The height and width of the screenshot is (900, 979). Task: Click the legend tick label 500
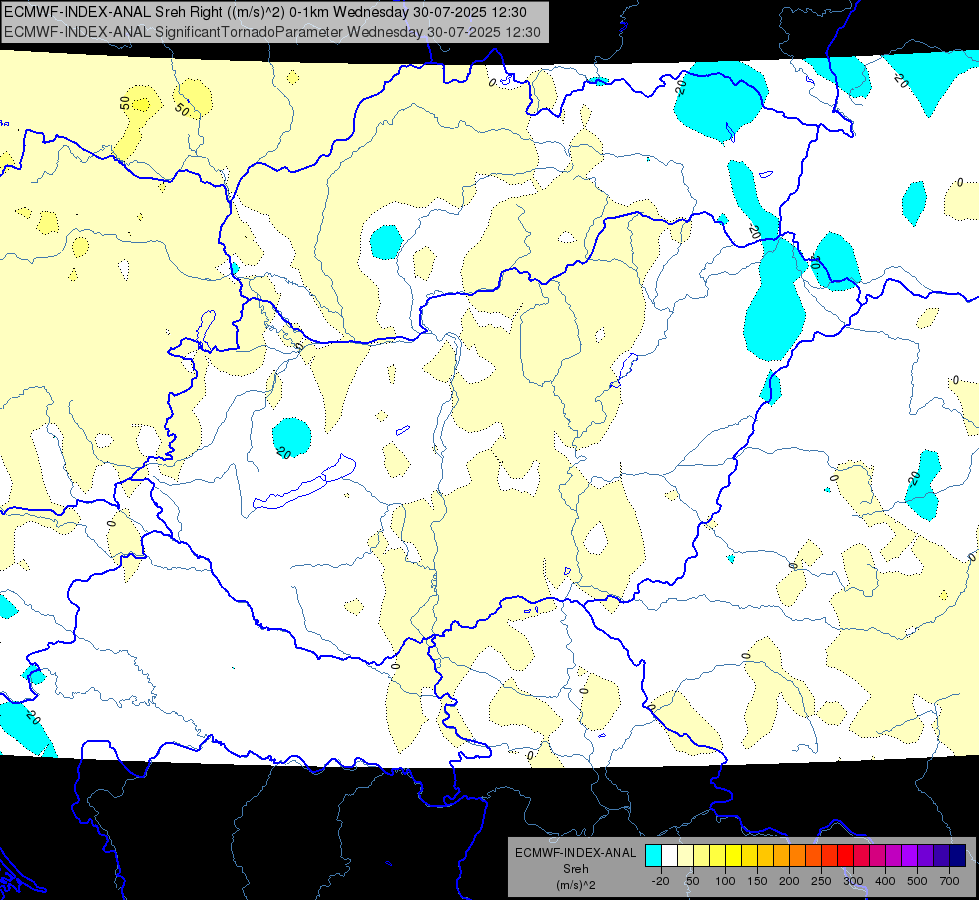(917, 881)
